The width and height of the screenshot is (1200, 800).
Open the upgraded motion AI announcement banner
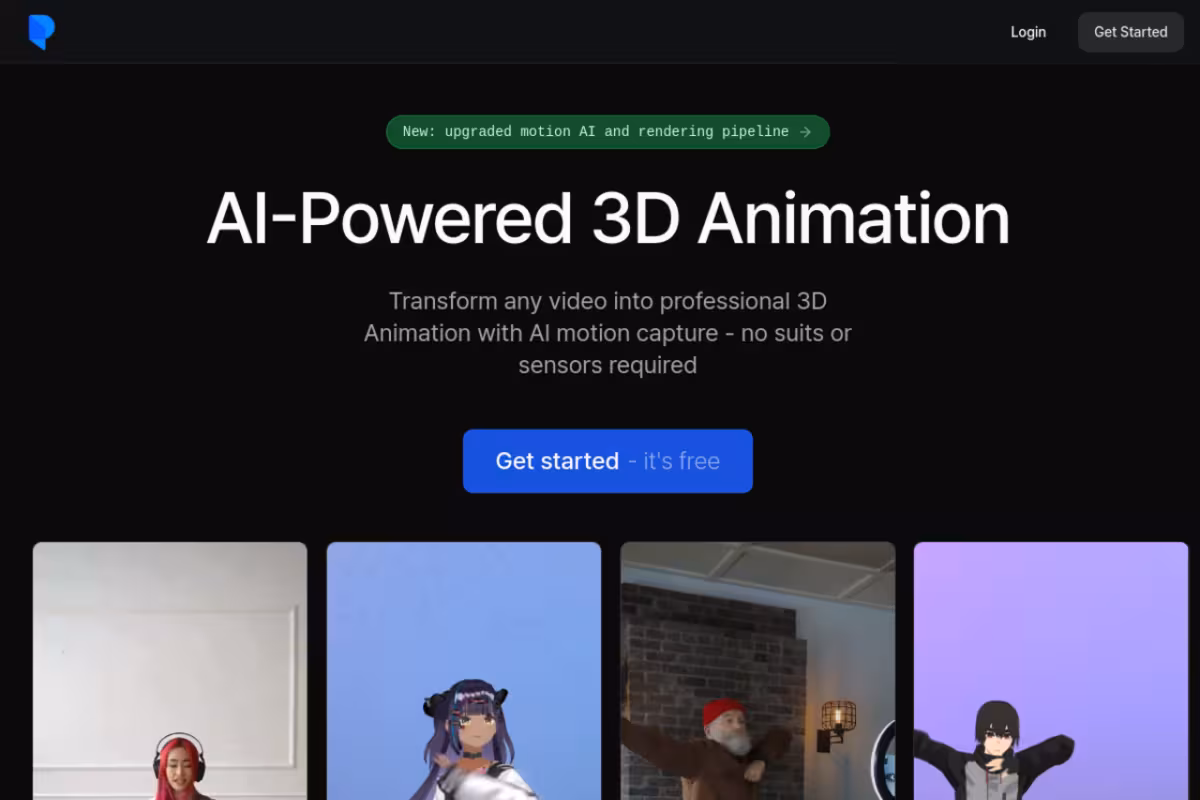coord(608,132)
